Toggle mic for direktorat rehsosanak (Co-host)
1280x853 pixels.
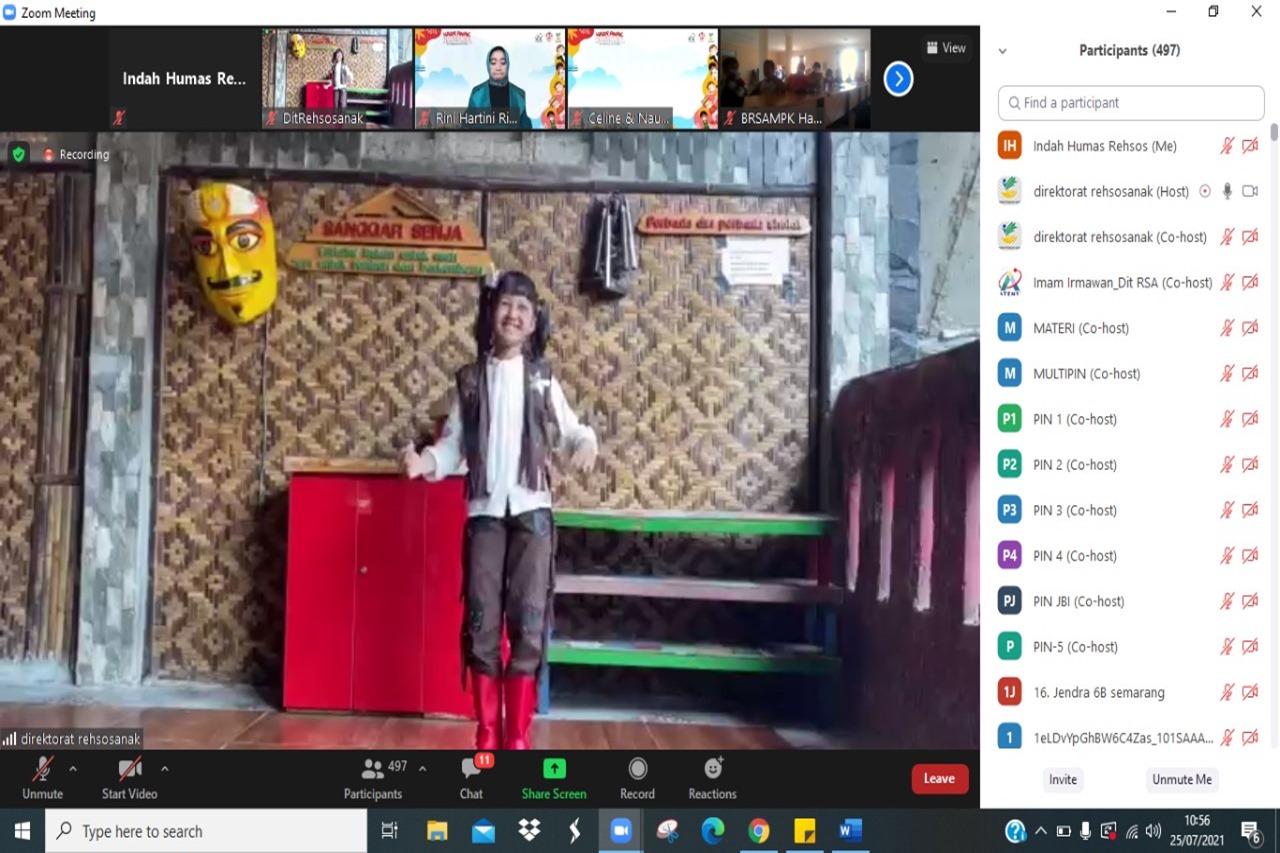1227,237
